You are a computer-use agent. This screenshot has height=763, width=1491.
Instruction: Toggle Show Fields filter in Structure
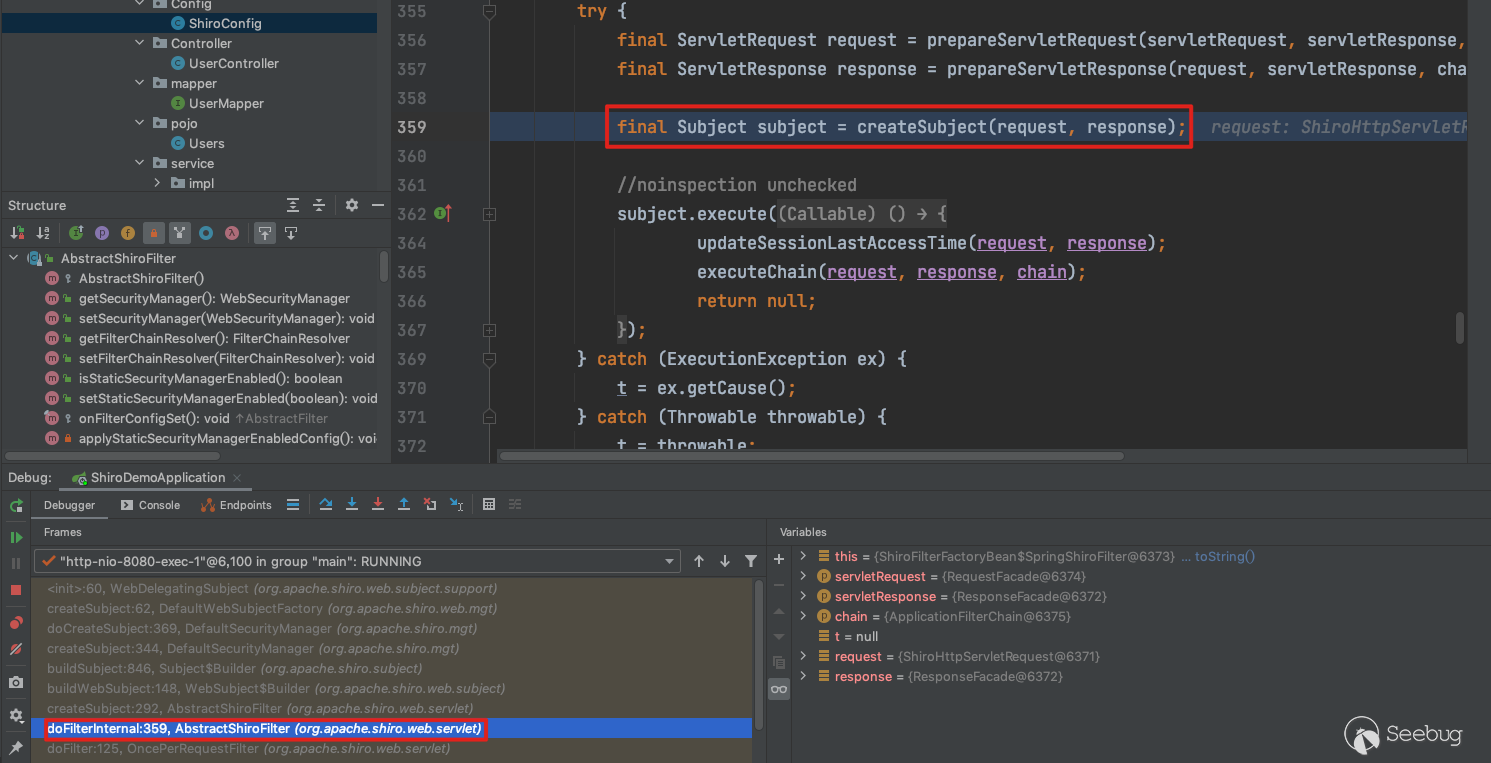point(127,233)
